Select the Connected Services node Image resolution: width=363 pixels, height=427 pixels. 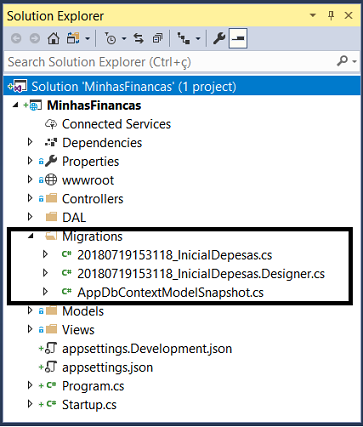(x=116, y=124)
